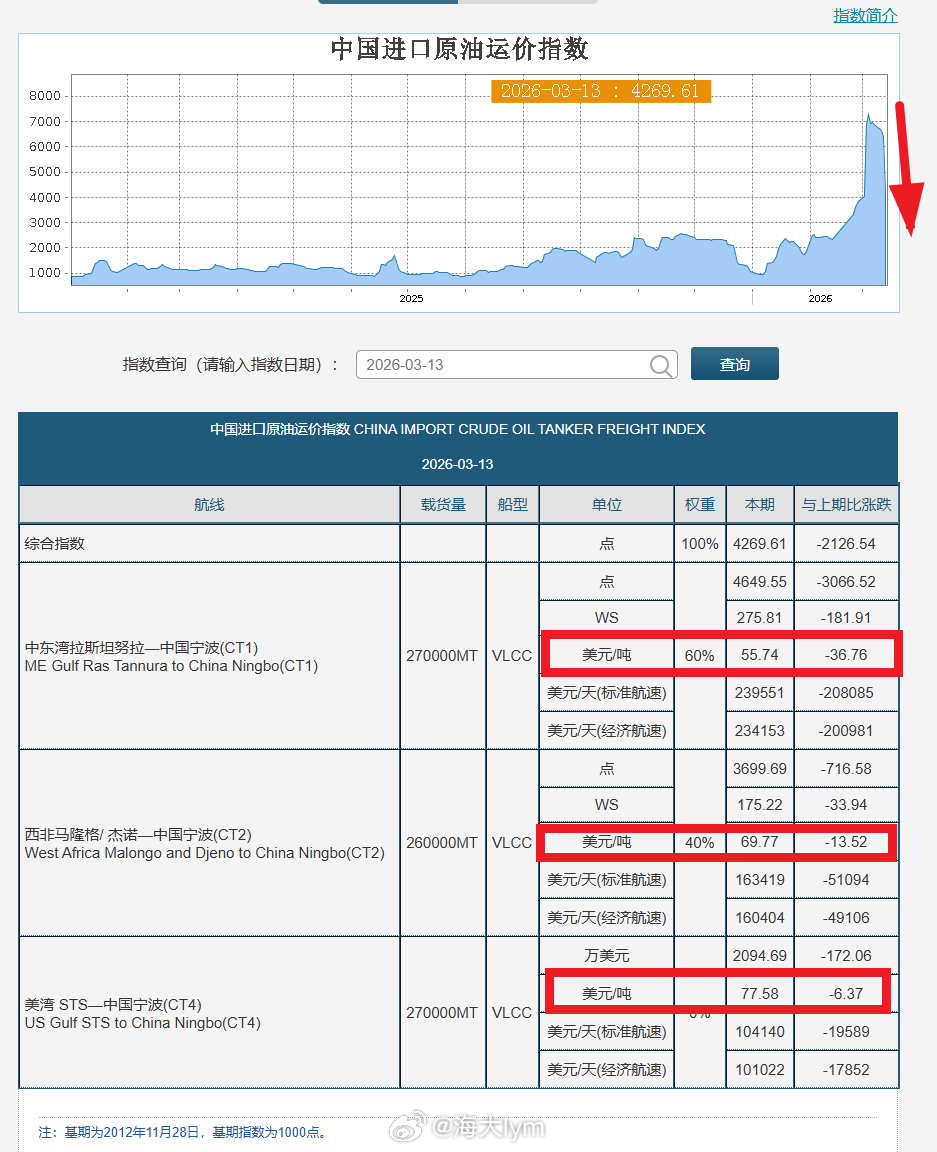Click CT2 change value -13.52
The image size is (937, 1152).
[x=846, y=842]
